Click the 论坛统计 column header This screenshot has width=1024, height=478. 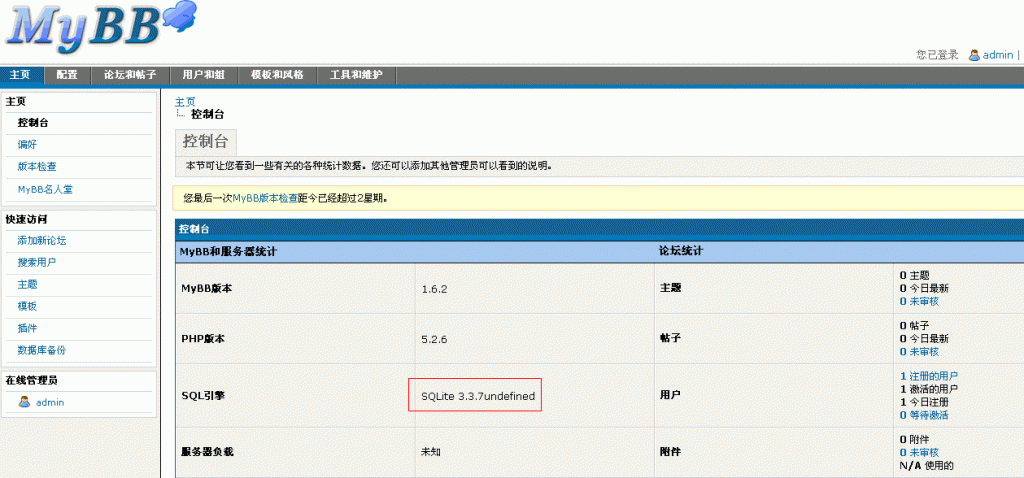pyautogui.click(x=680, y=251)
